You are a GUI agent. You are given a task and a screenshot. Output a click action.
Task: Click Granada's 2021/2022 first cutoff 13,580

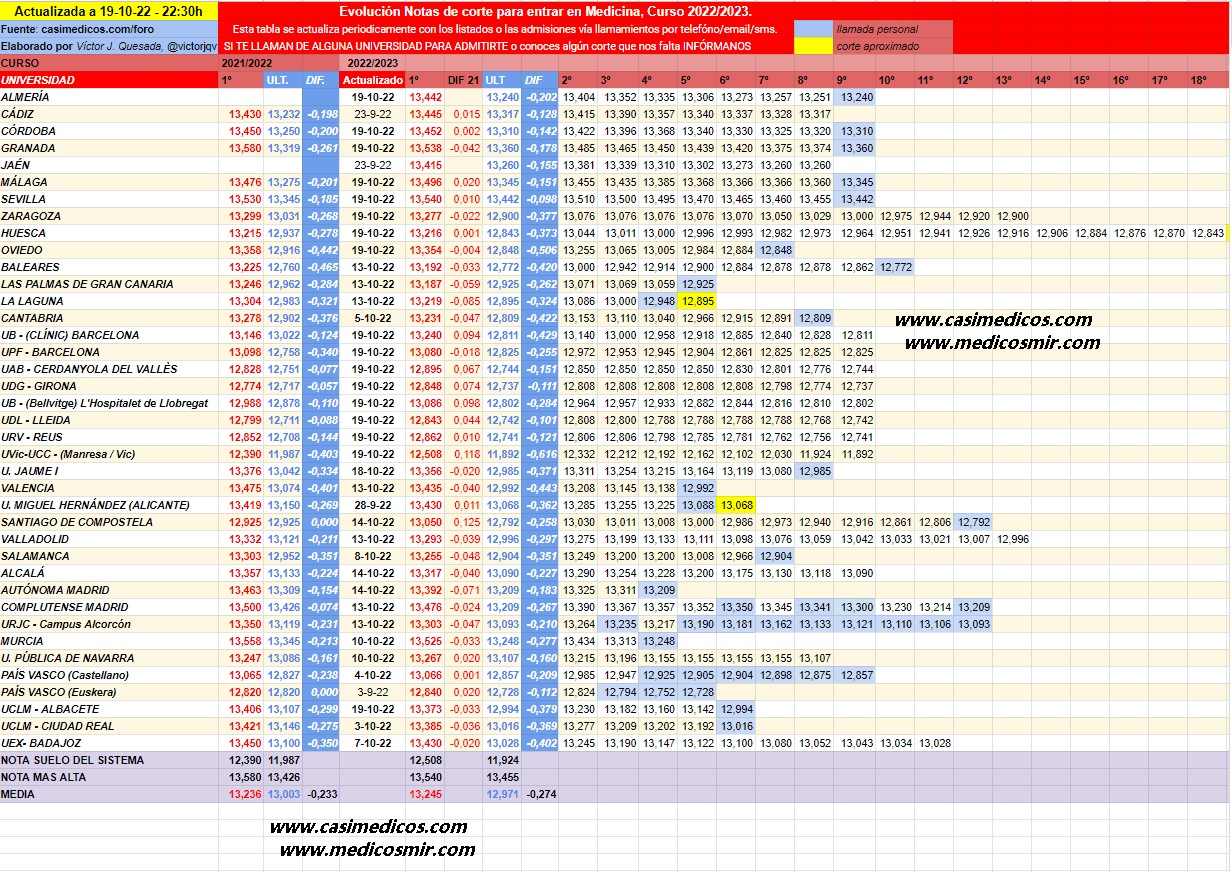(x=244, y=148)
